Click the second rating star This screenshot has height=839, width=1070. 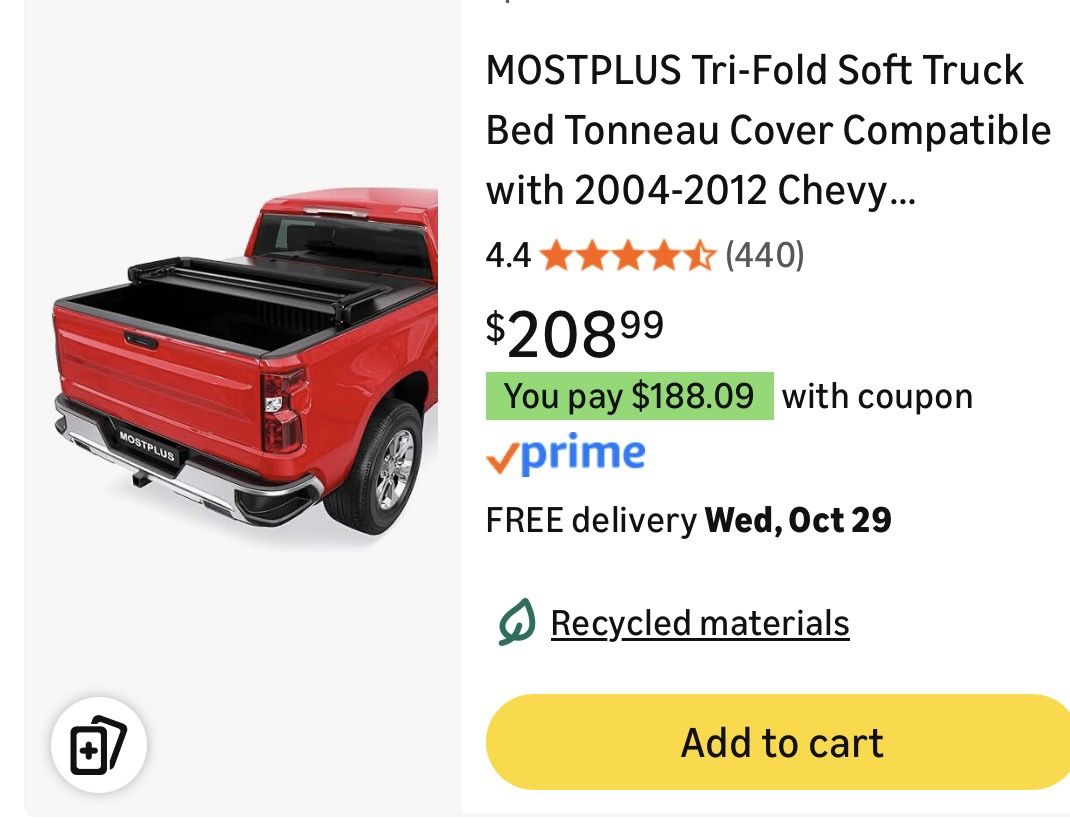click(591, 256)
